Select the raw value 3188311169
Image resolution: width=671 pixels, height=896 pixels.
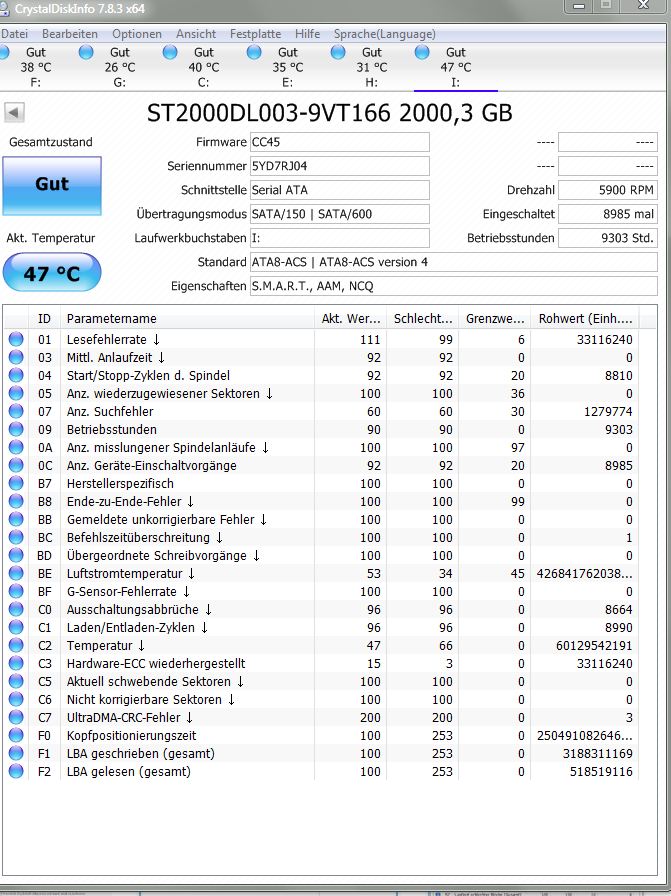point(598,754)
